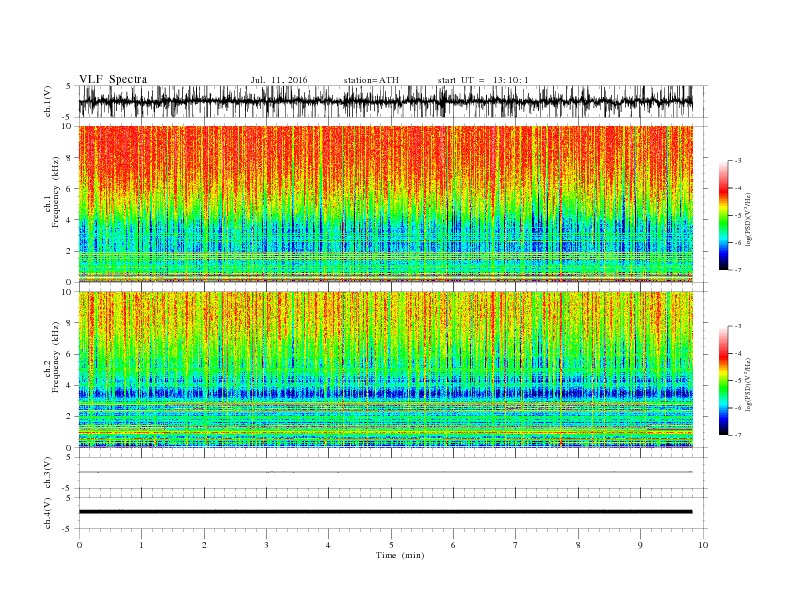
Task: Click the "0" label on the time axis
Action: [x=79, y=545]
